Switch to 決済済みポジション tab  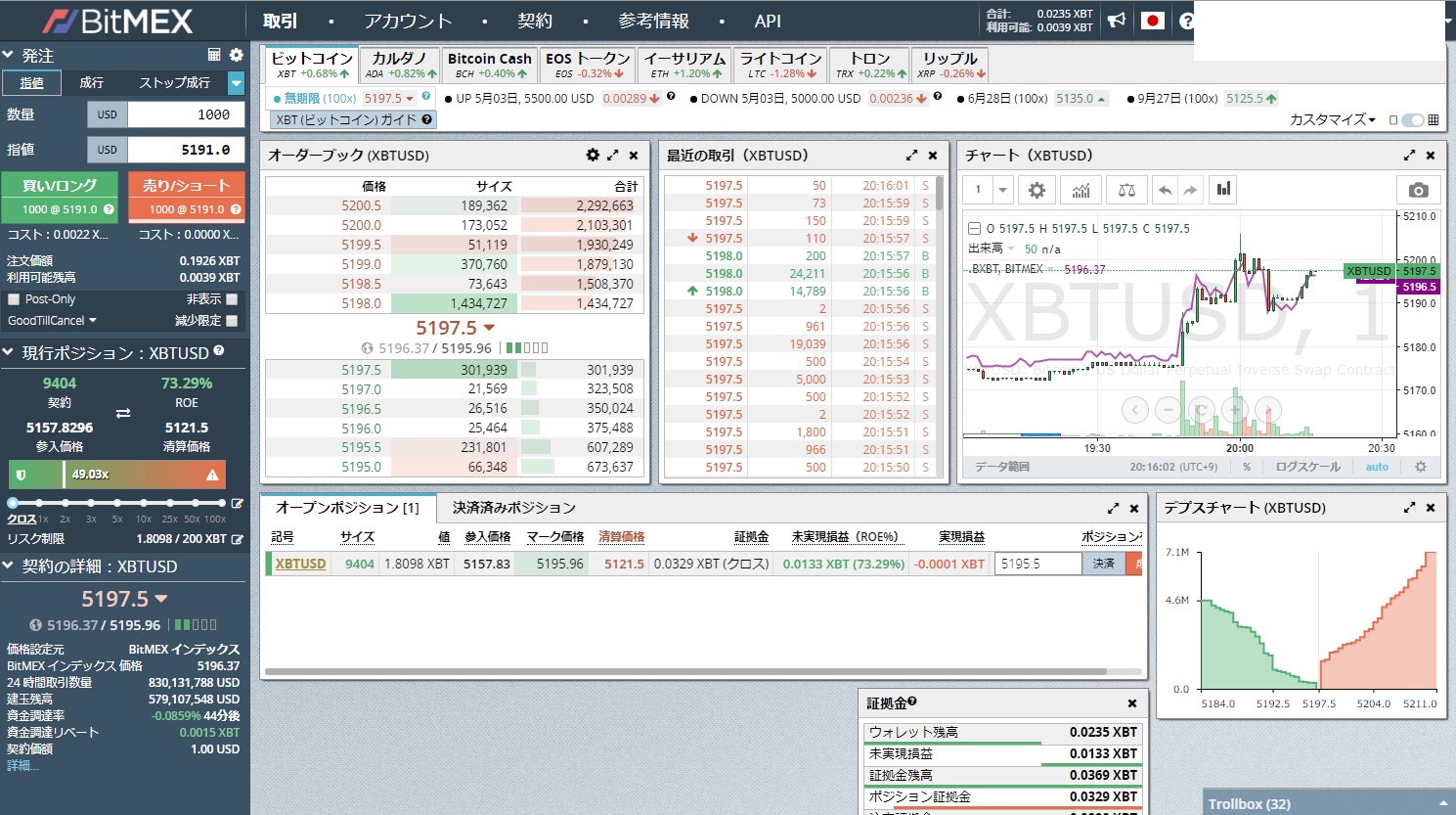point(514,508)
